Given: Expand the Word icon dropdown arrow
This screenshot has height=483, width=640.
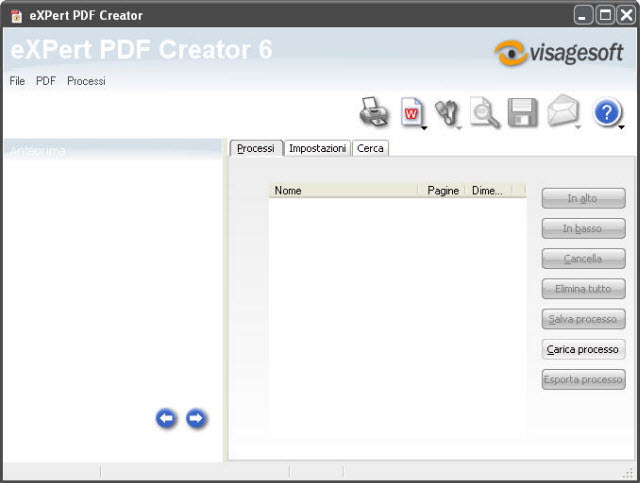Looking at the screenshot, I should tap(424, 128).
